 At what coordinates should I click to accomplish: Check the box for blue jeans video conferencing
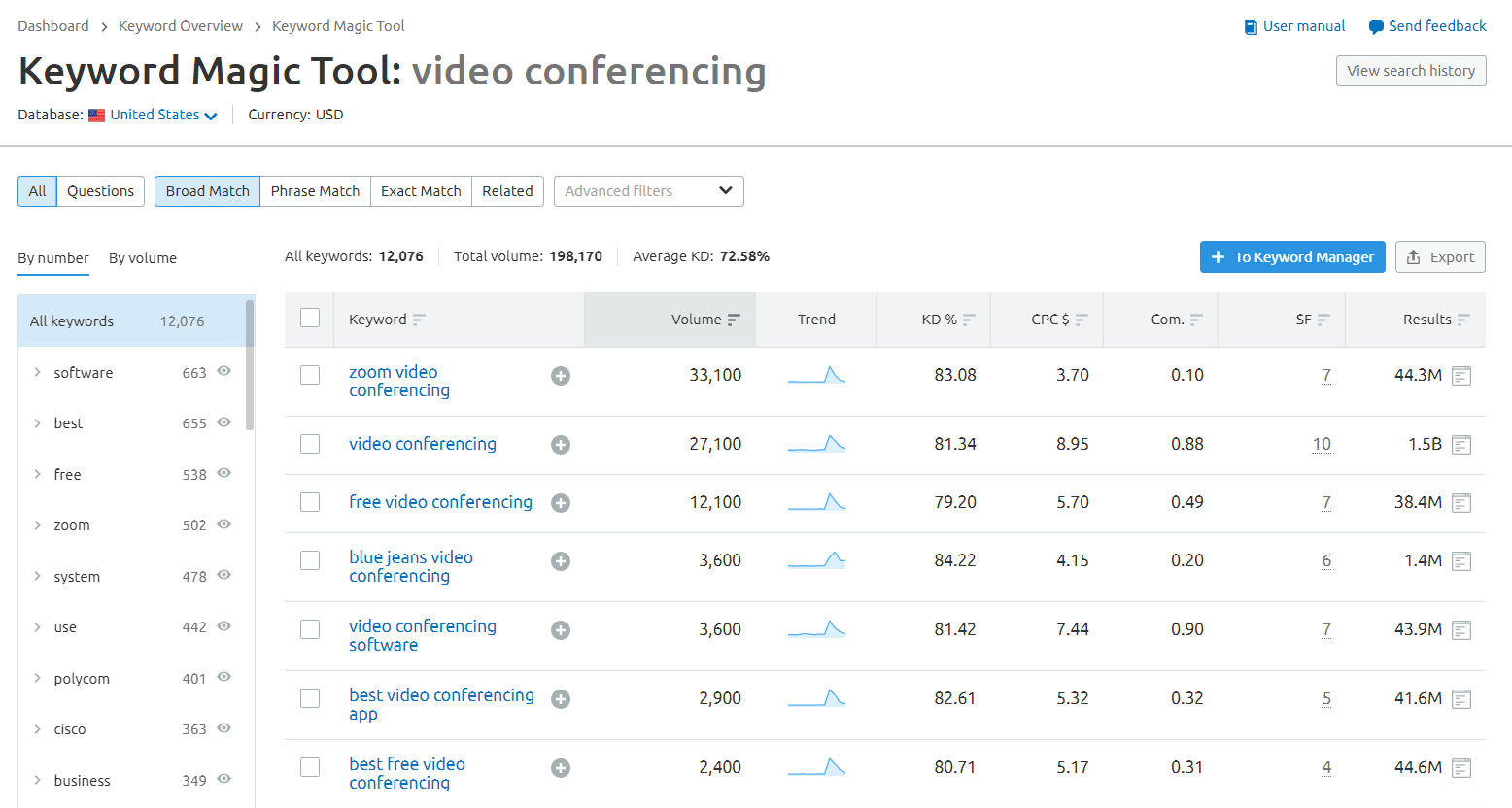click(310, 560)
